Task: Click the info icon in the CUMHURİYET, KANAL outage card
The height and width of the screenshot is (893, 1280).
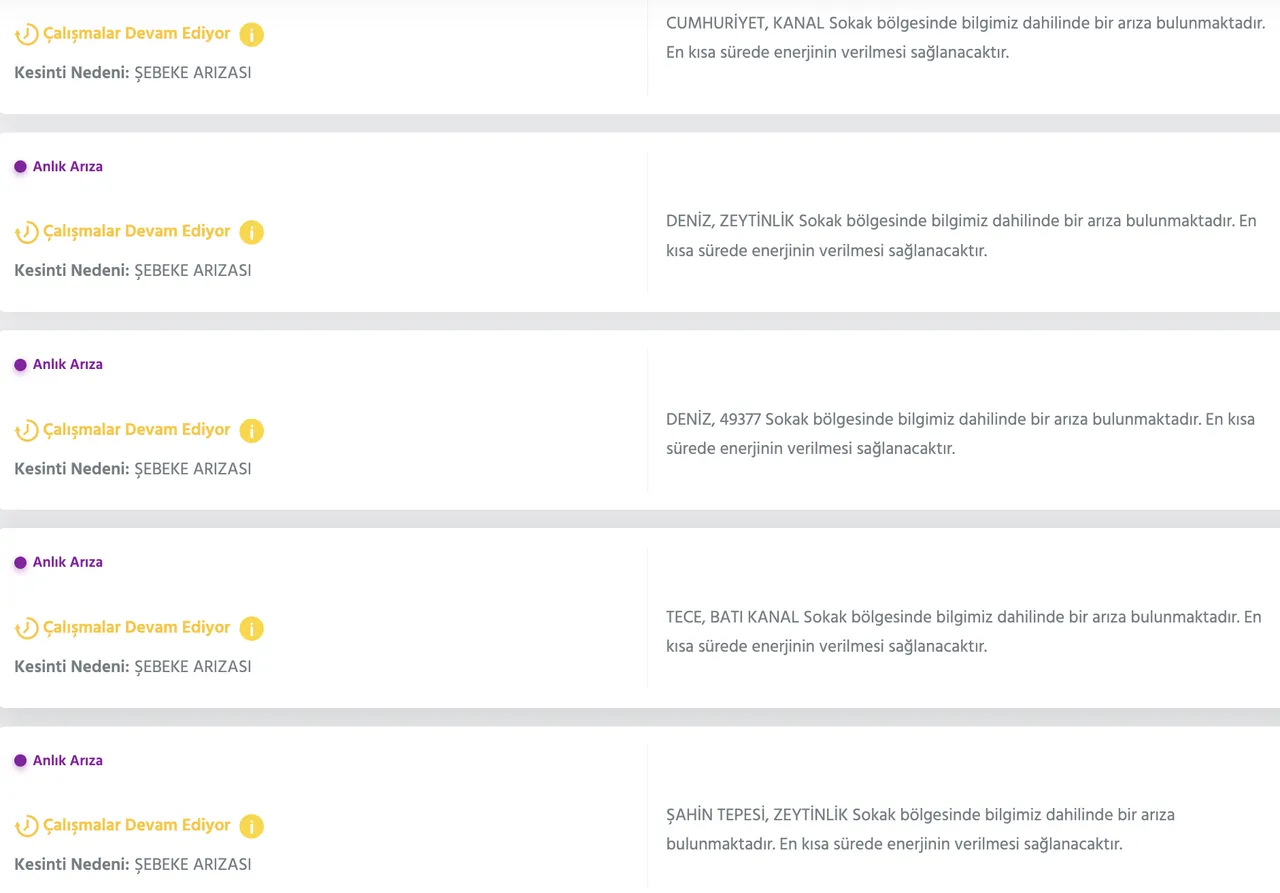Action: point(251,35)
